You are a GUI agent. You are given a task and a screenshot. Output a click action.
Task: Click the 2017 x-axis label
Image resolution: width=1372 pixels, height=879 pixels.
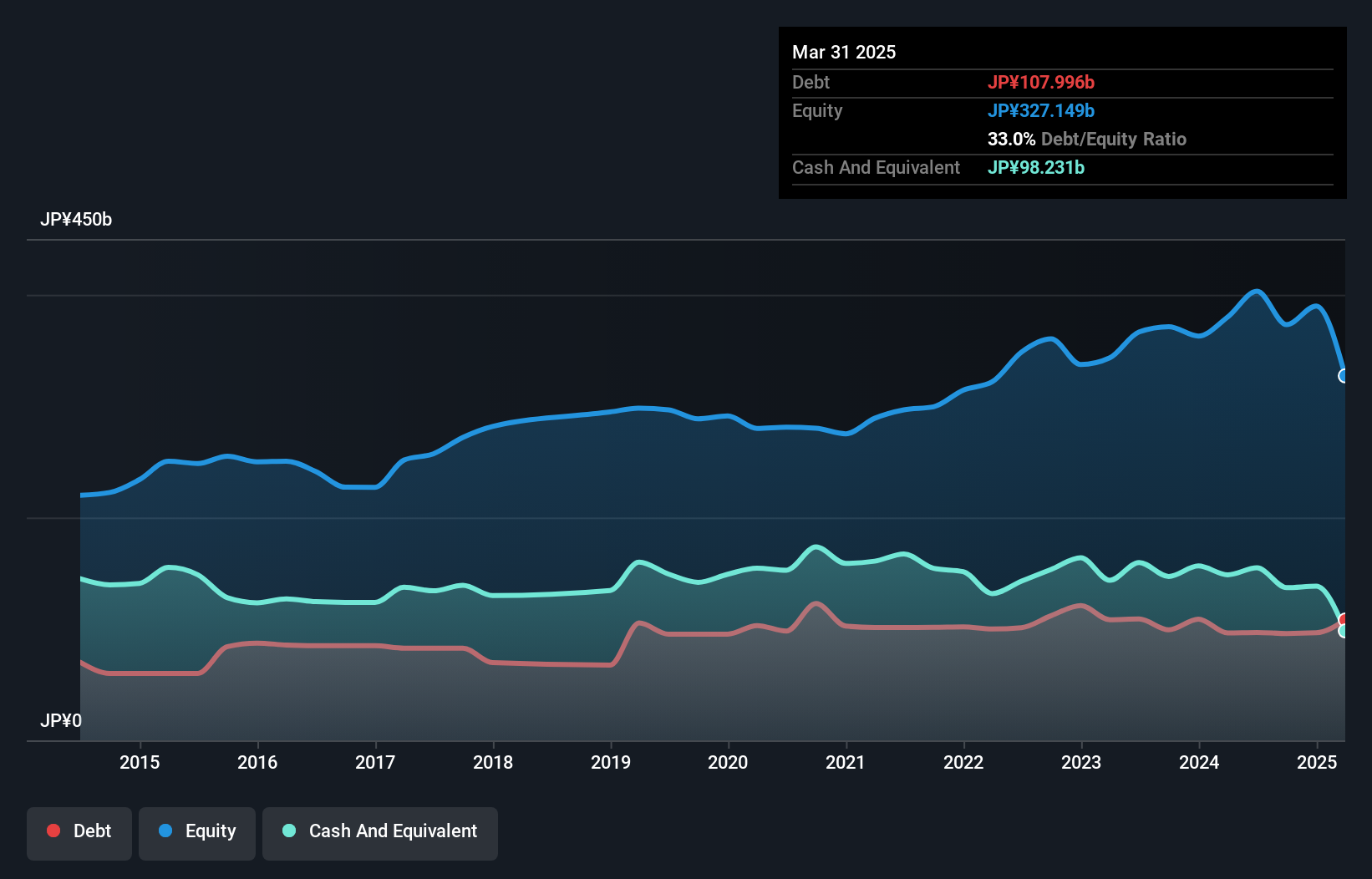coord(375,762)
